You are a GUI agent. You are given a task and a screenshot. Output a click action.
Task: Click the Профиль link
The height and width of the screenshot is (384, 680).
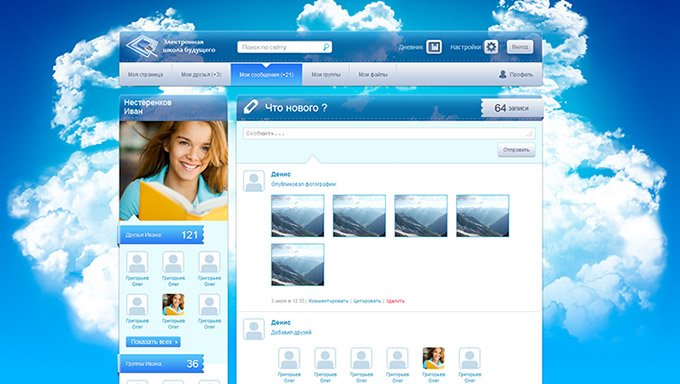[521, 75]
